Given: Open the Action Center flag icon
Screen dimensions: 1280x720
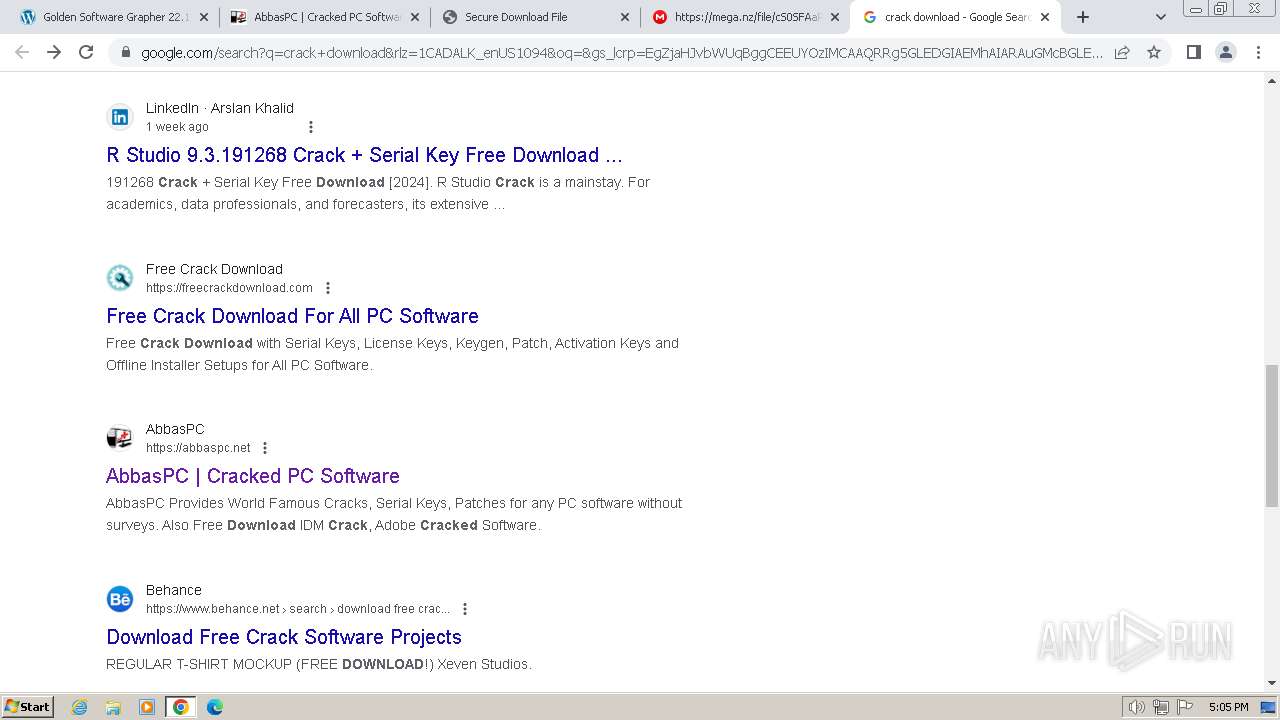Looking at the screenshot, I should pyautogui.click(x=1184, y=707).
